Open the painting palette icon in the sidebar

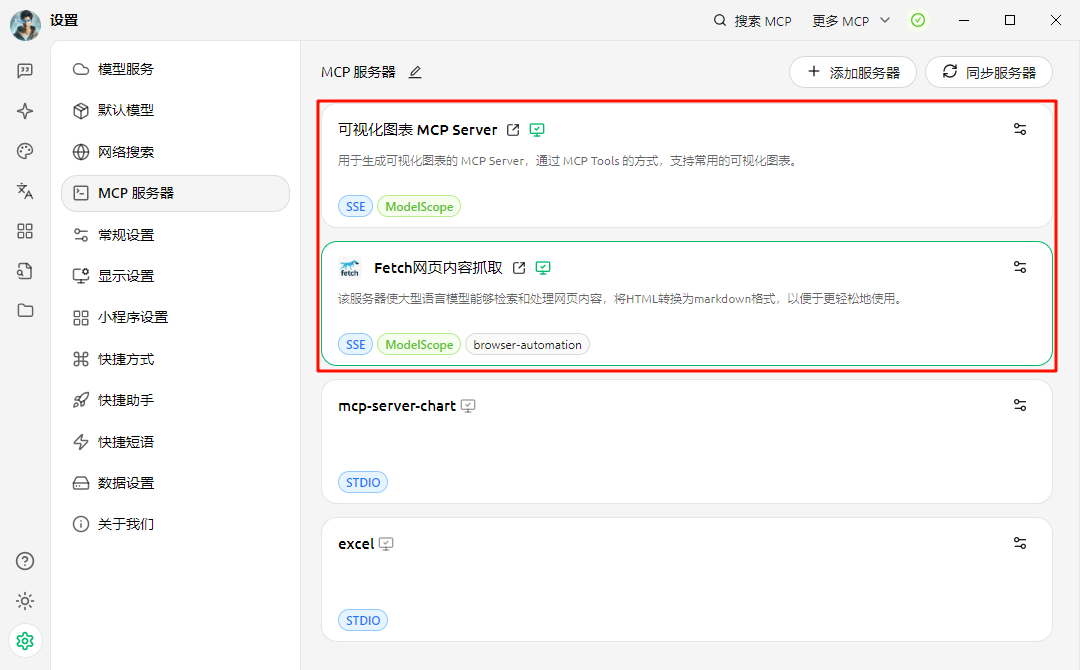pyautogui.click(x=24, y=151)
